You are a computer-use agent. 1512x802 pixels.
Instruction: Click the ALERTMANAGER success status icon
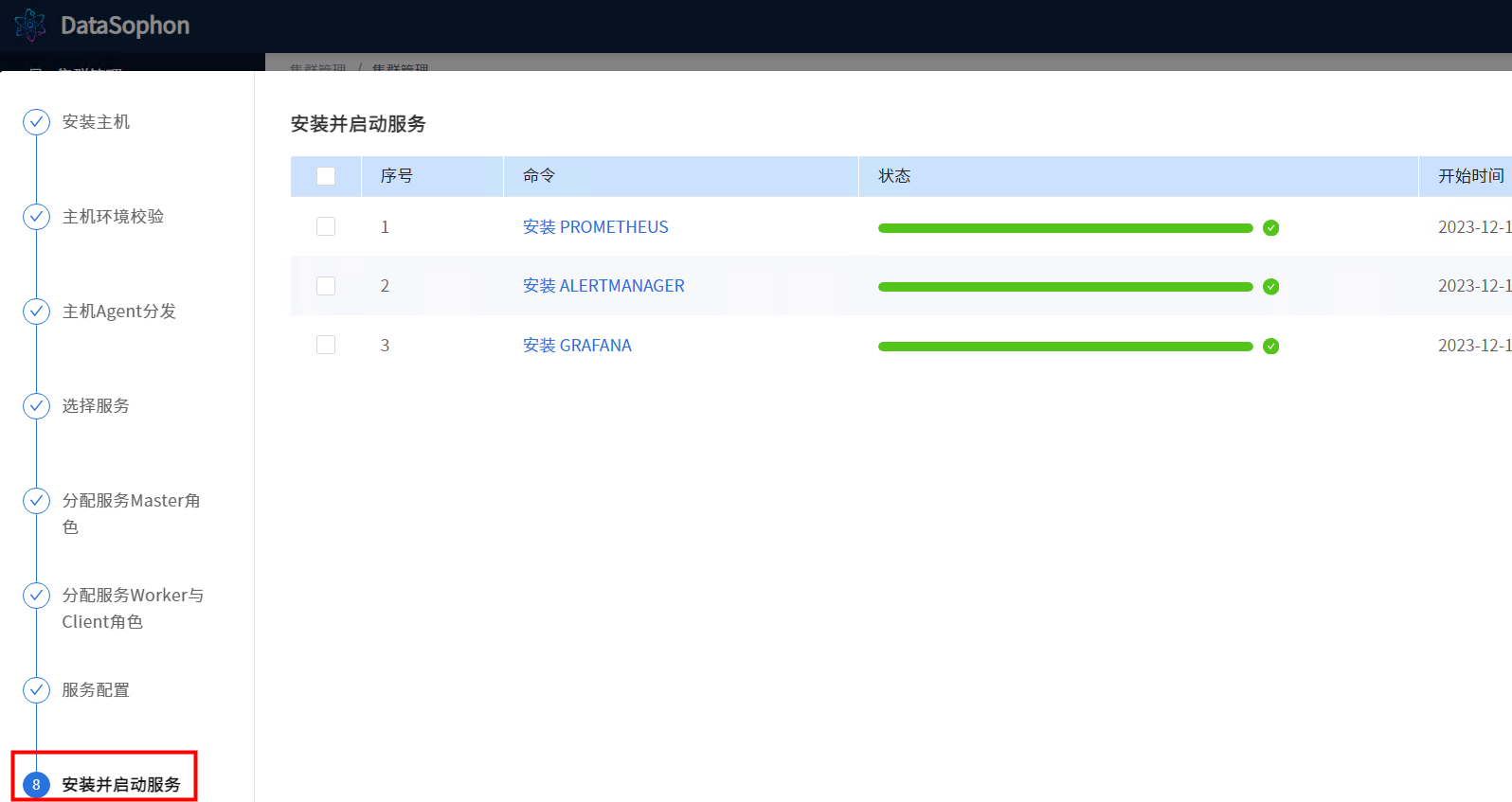(1271, 287)
